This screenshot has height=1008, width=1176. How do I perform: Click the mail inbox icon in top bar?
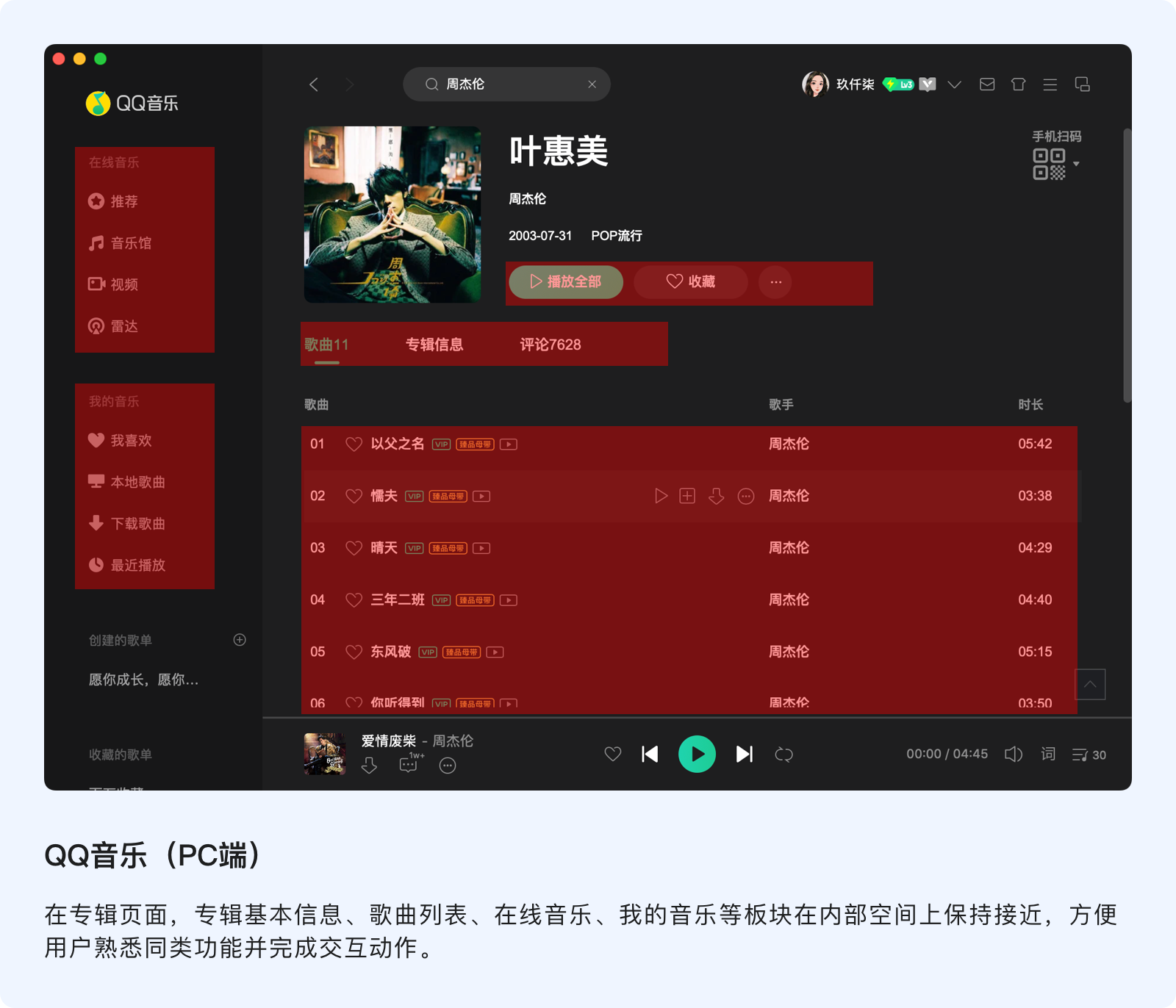click(x=987, y=84)
